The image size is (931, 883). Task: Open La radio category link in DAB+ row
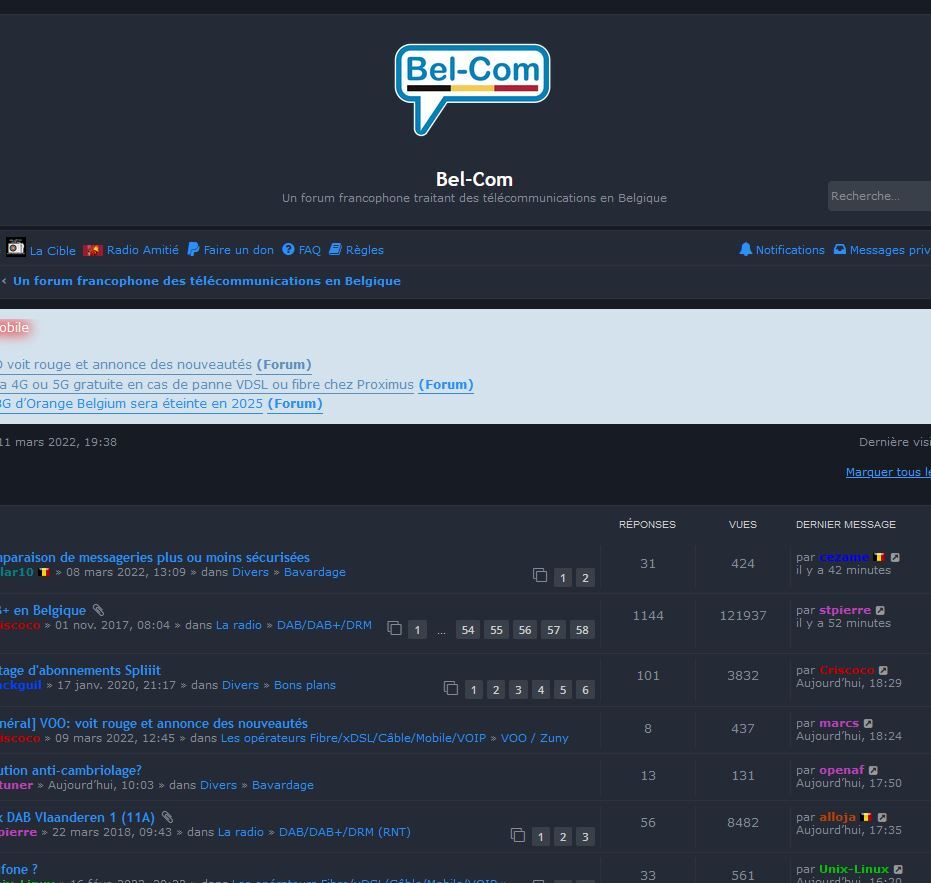coord(239,625)
